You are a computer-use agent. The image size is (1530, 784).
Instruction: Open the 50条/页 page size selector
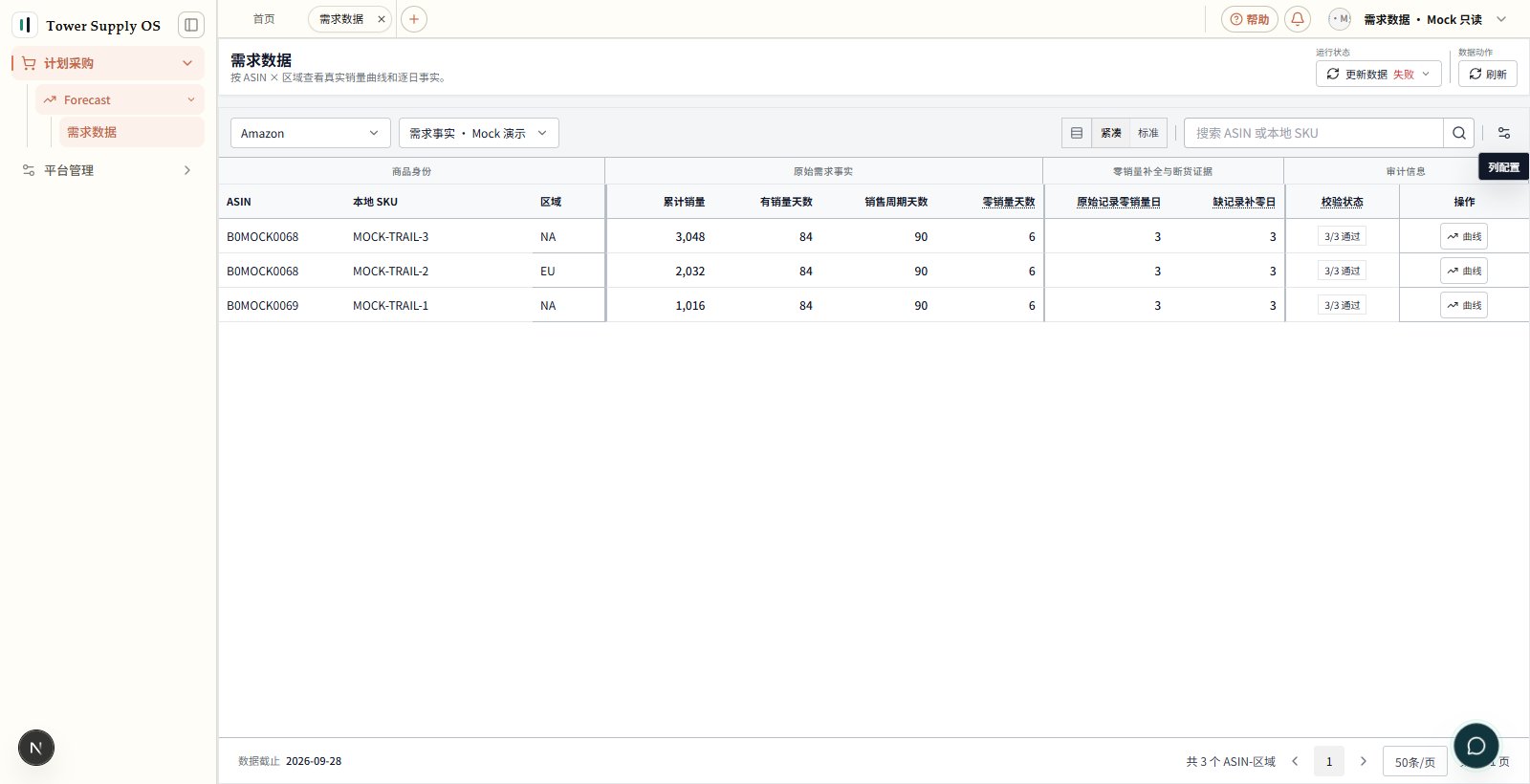pos(1415,762)
